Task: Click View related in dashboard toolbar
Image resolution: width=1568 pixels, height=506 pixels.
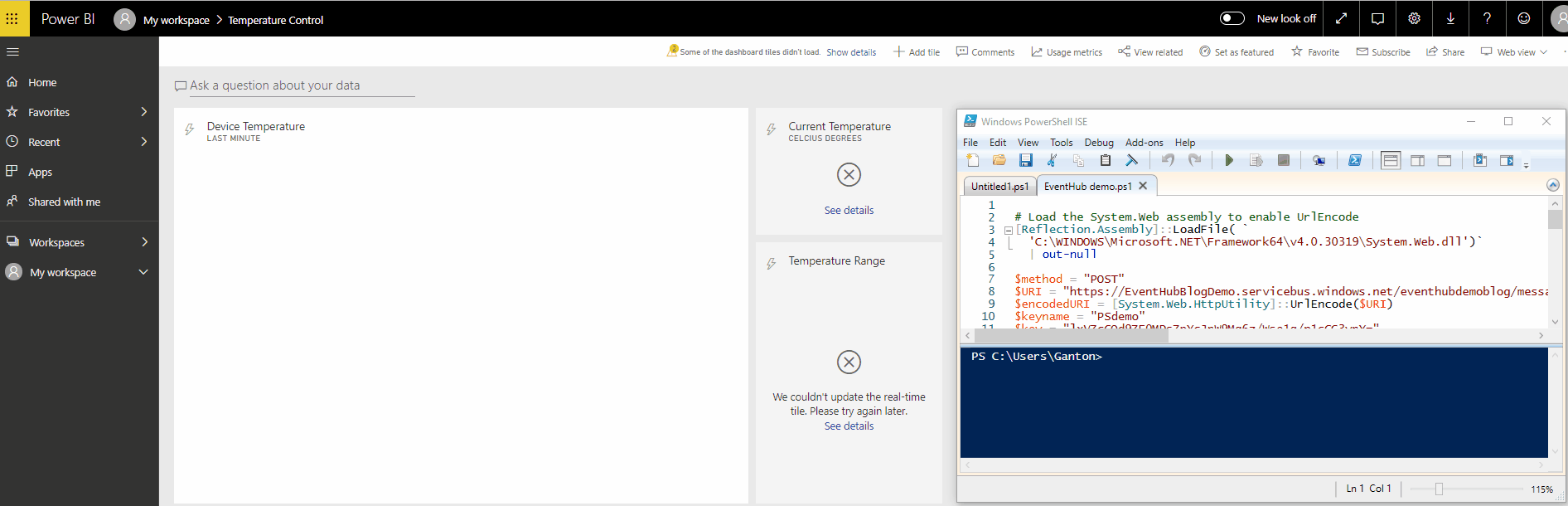Action: click(x=1150, y=52)
